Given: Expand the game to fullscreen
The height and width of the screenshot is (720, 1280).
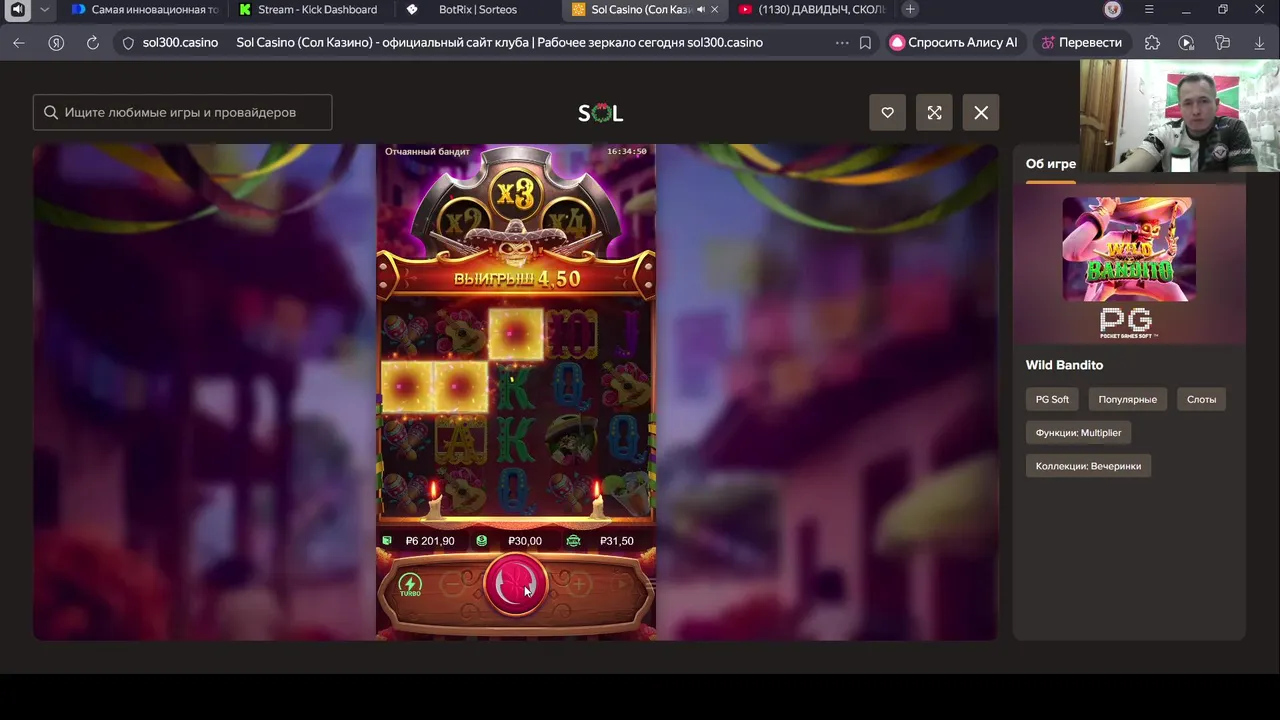Looking at the screenshot, I should [934, 113].
